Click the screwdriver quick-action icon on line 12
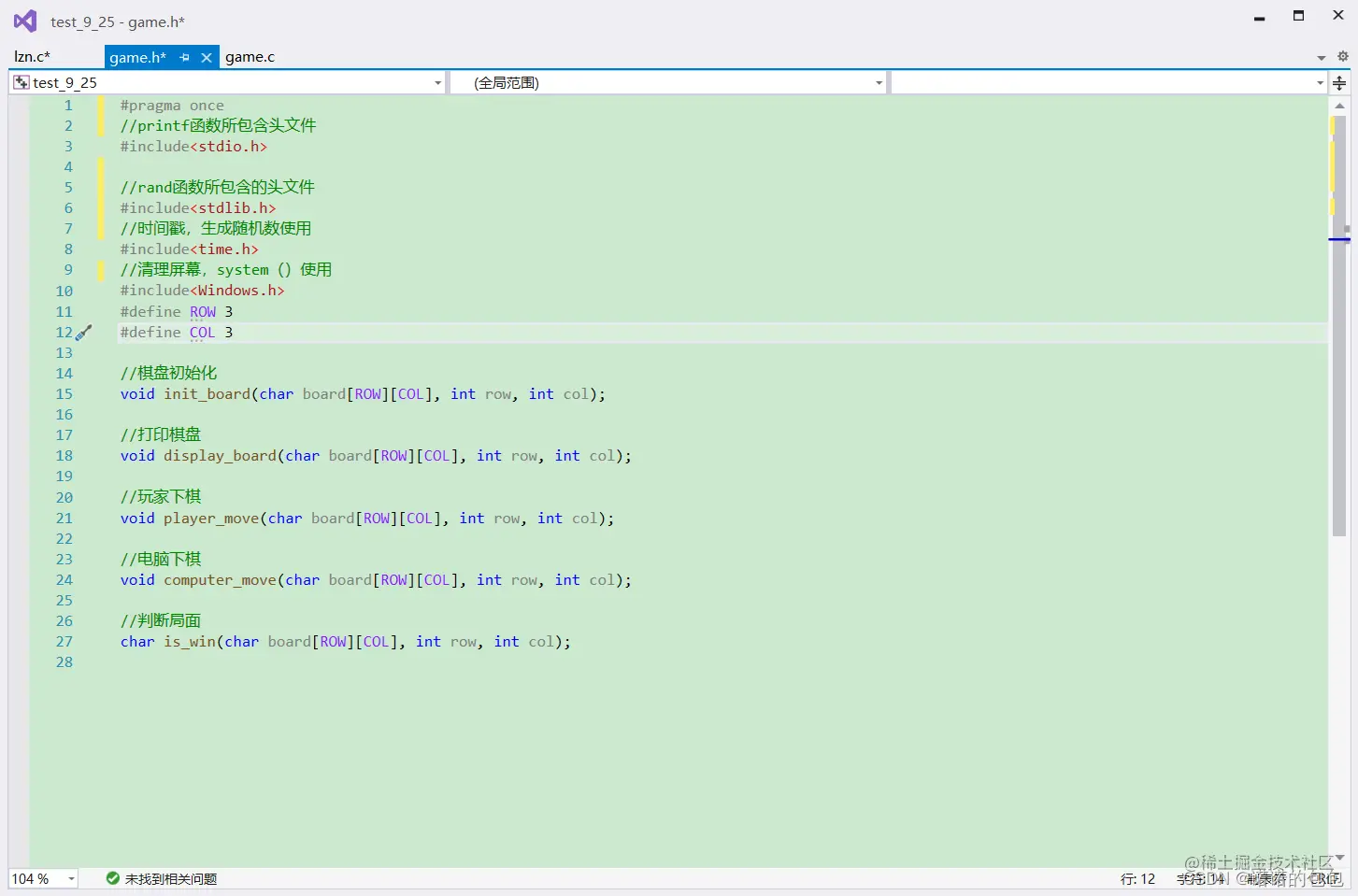The height and width of the screenshot is (896, 1358). pos(84,333)
